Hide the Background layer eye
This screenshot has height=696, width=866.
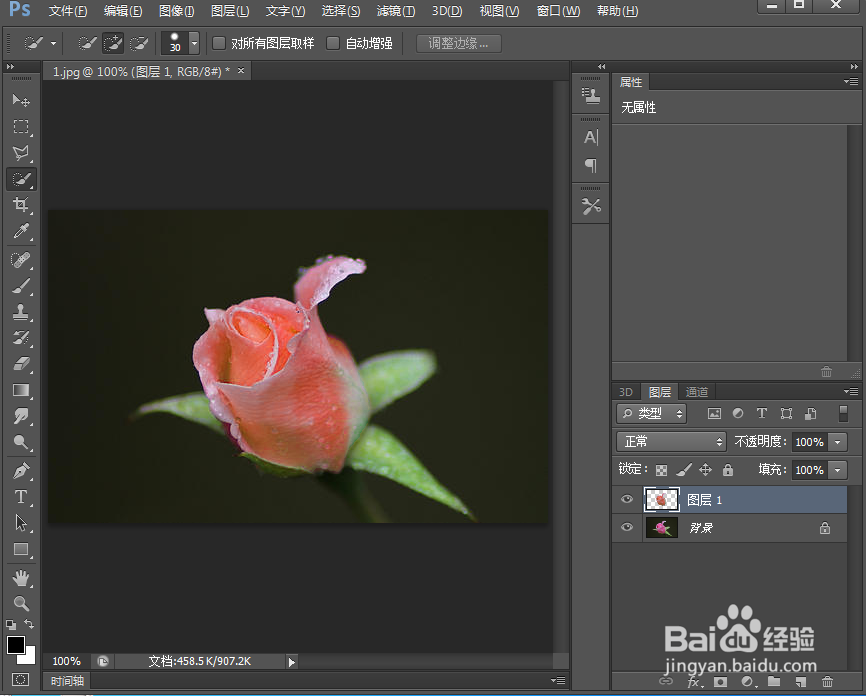(627, 527)
